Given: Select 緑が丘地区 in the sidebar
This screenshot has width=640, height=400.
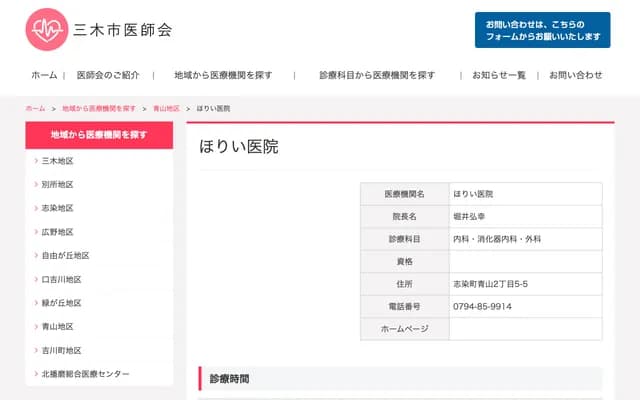Looking at the screenshot, I should click(62, 303).
